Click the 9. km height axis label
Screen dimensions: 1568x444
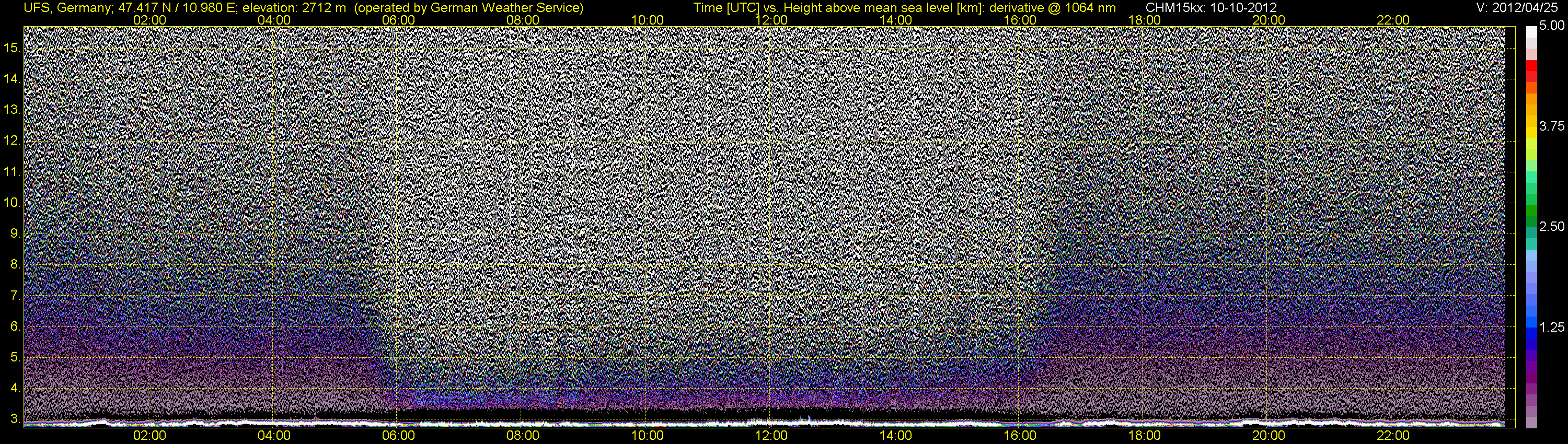click(x=16, y=233)
